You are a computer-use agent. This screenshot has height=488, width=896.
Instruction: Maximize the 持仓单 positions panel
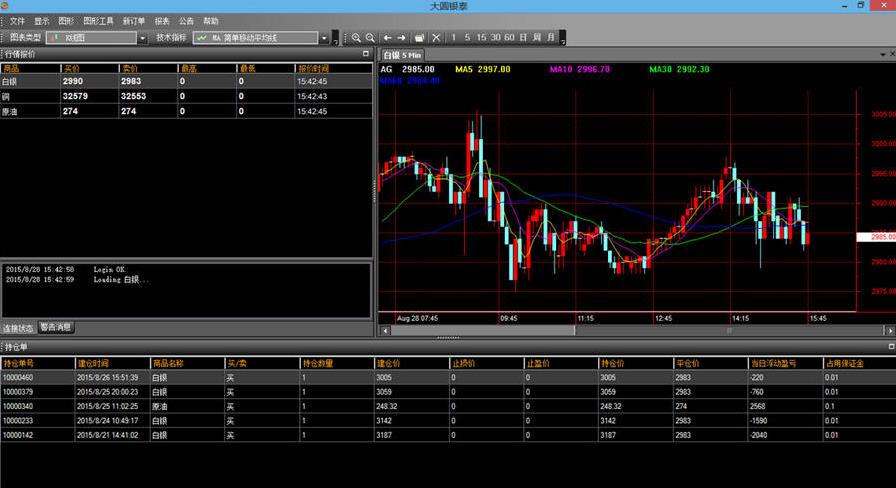(890, 346)
